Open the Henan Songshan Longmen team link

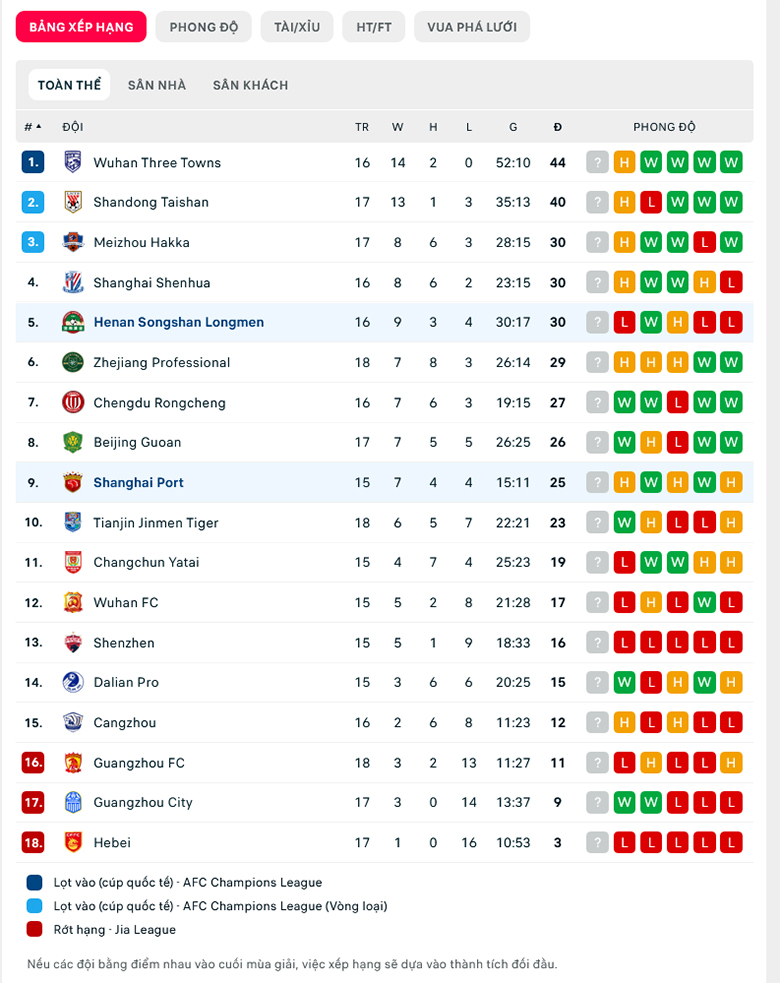(x=179, y=322)
